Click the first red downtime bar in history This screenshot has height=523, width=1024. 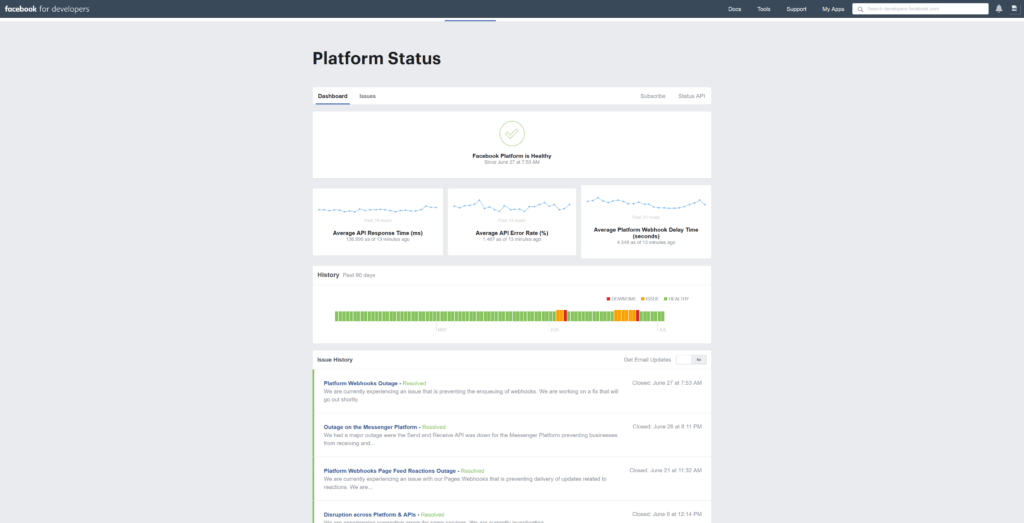pos(566,316)
